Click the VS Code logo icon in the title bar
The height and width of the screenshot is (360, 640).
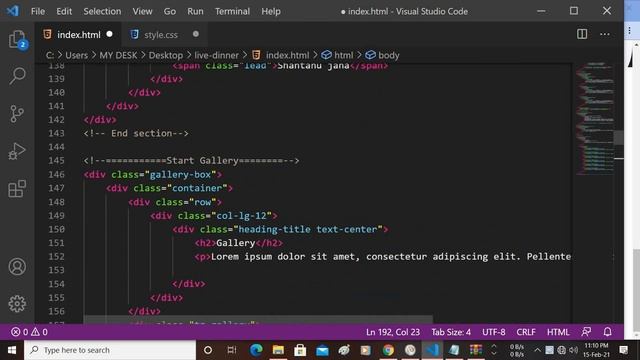(12, 11)
